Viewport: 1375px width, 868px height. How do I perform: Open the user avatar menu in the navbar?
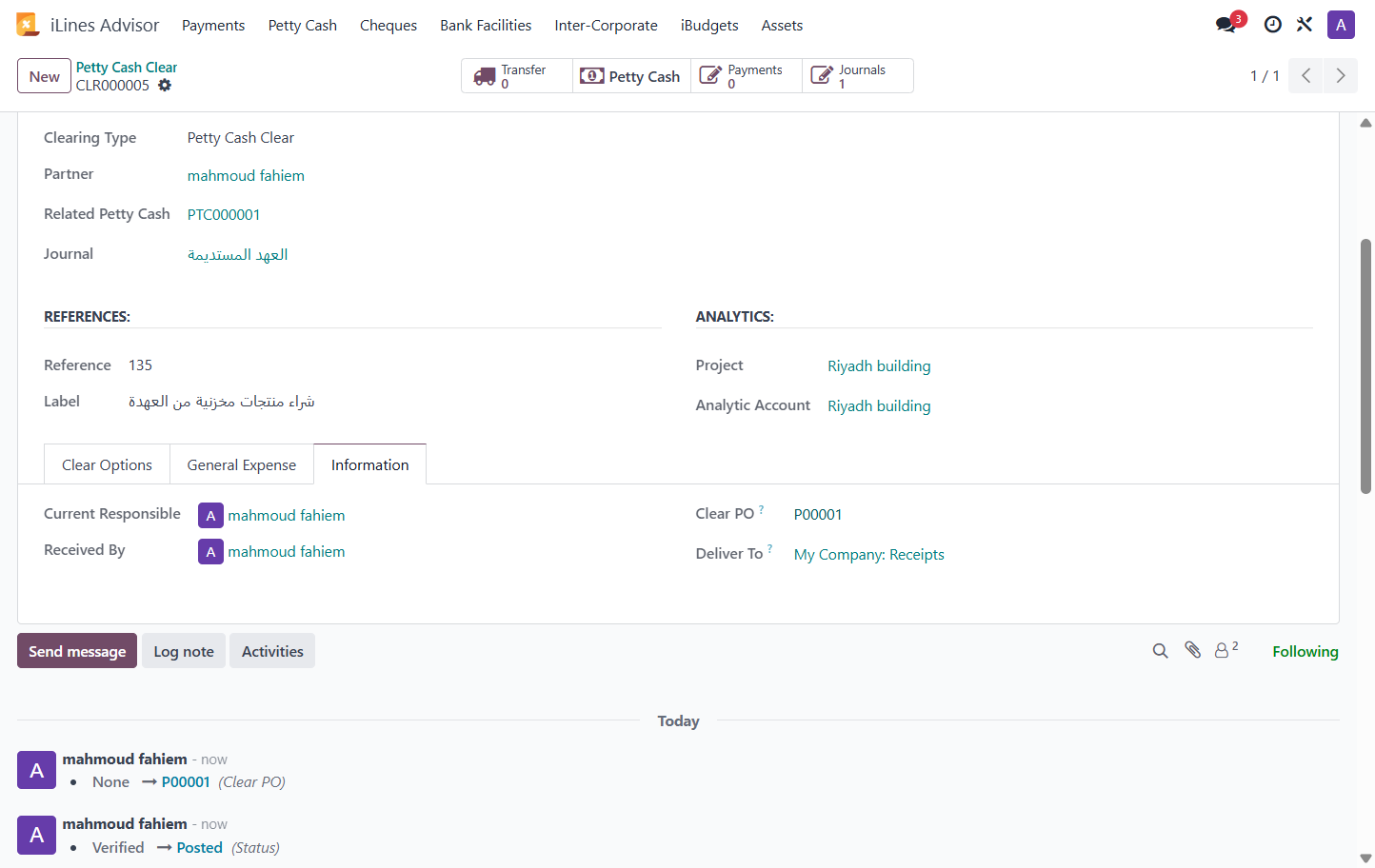point(1341,25)
